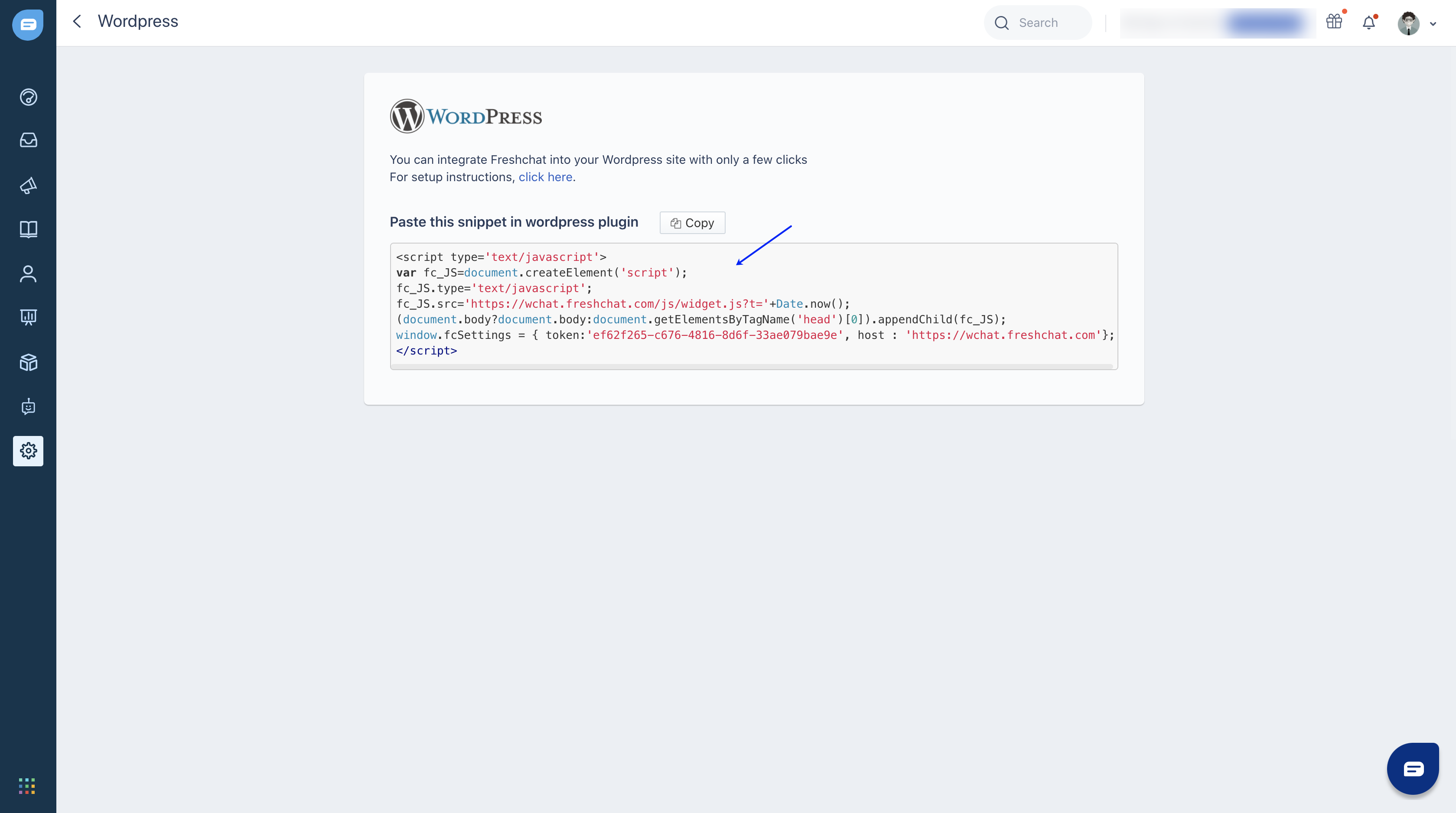This screenshot has height=813, width=1456.
Task: Click the Freshchat logo in sidebar
Action: click(28, 24)
